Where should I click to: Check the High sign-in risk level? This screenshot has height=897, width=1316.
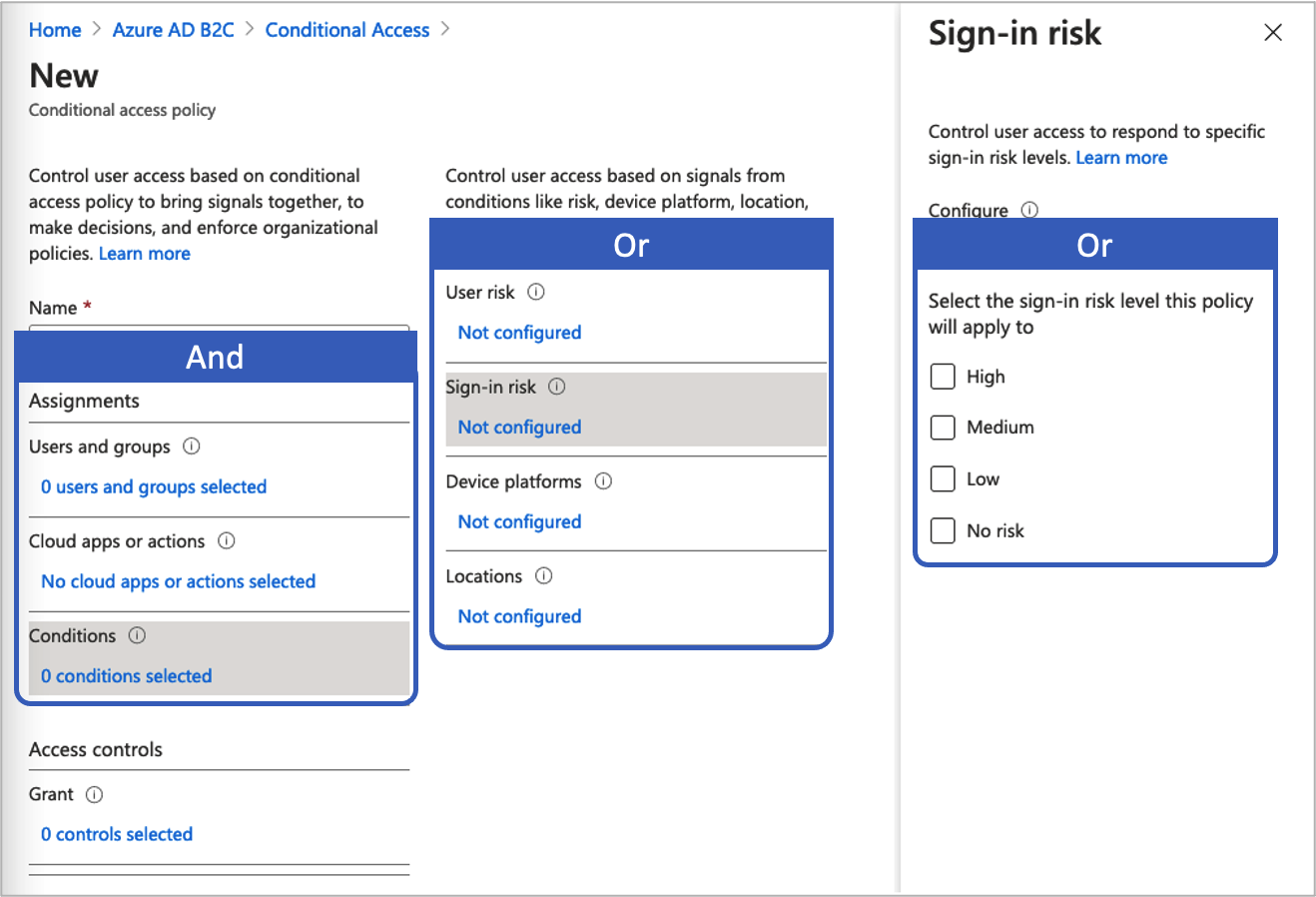[x=943, y=377]
